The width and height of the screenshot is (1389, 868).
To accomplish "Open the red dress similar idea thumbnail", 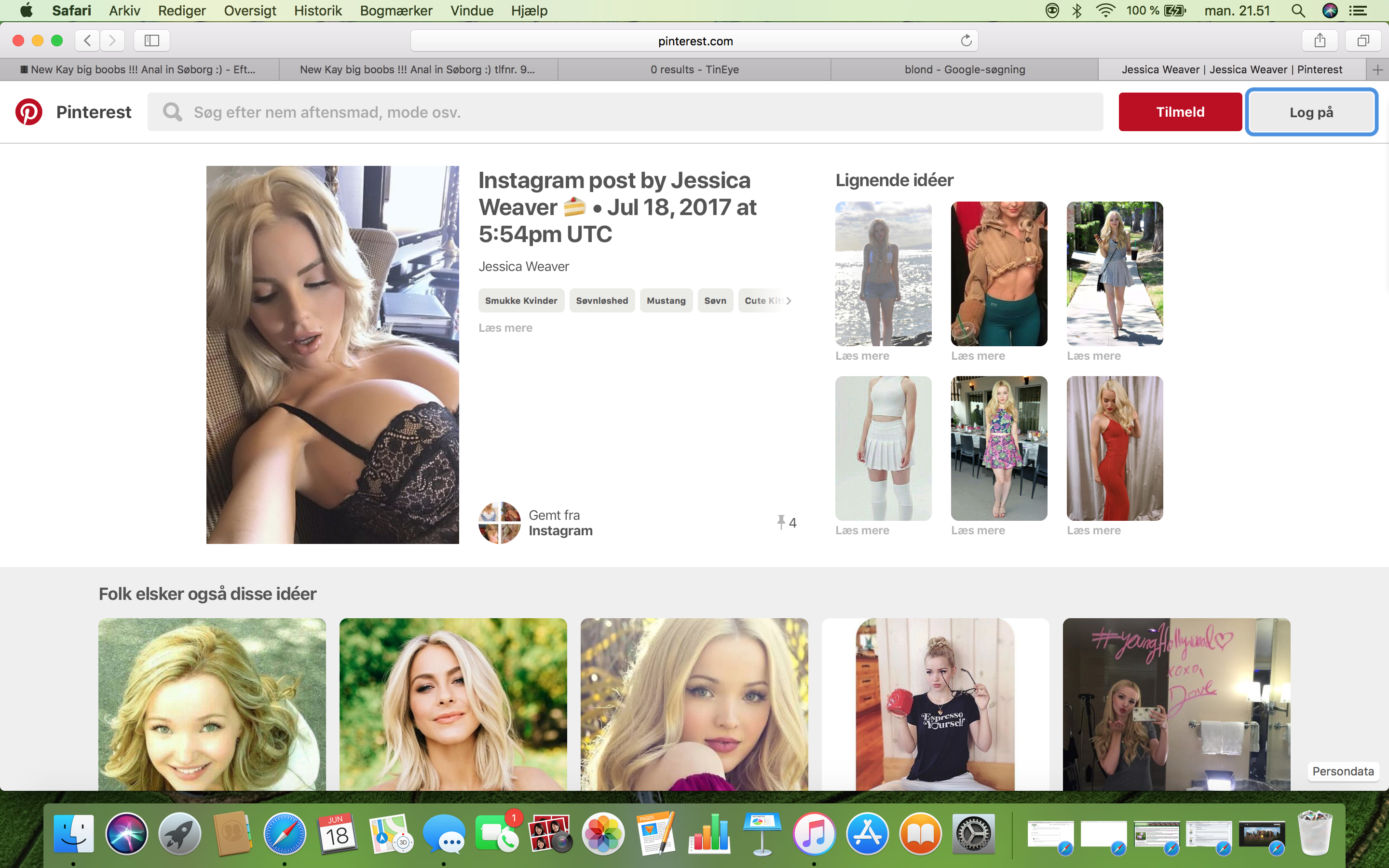I will coord(1115,448).
